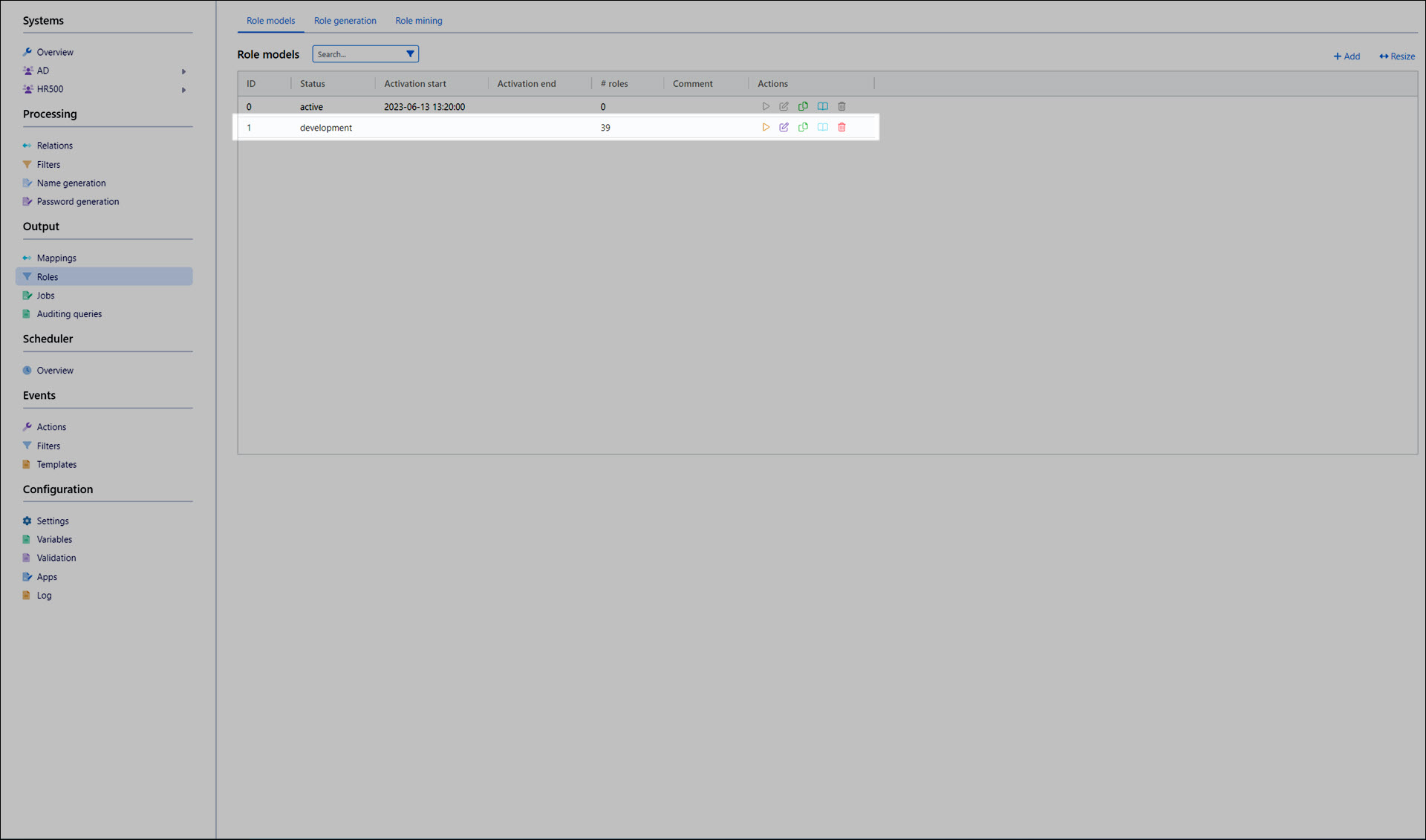Expand the AD system submenu
This screenshot has width=1426, height=840.
pos(183,71)
